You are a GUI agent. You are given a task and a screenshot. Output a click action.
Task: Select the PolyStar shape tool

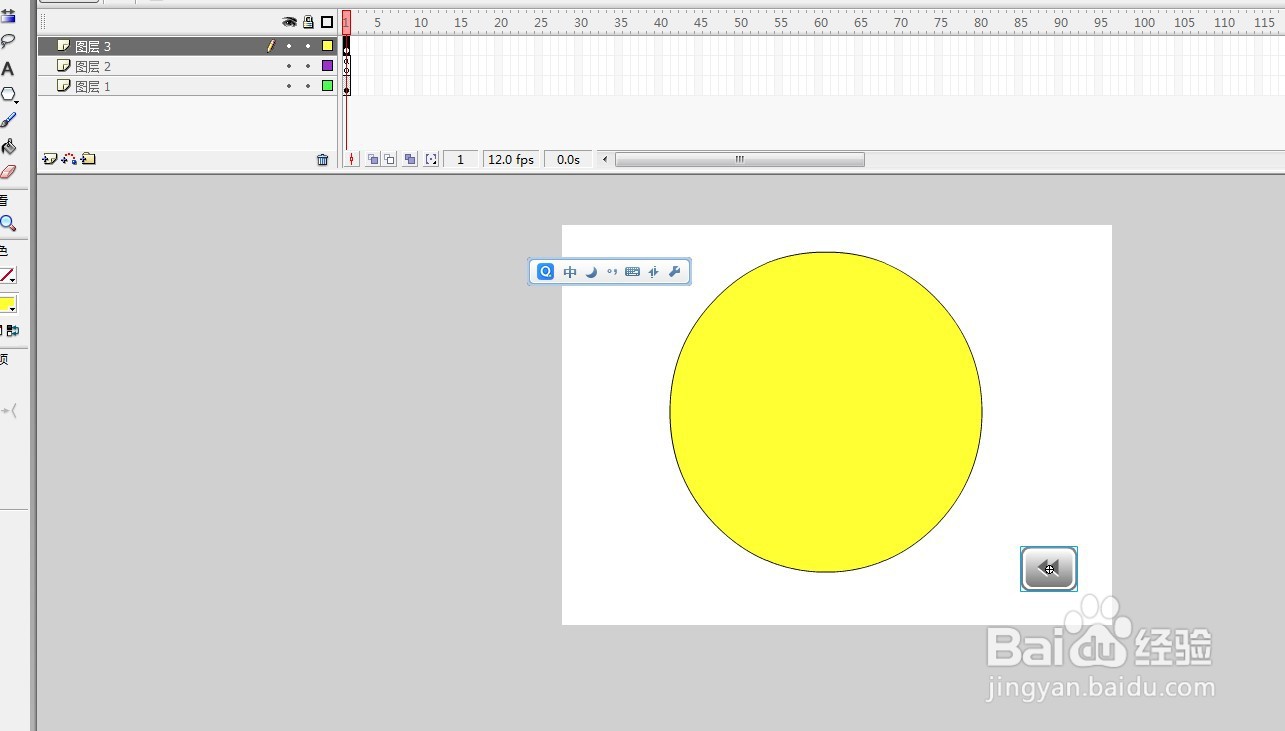9,95
